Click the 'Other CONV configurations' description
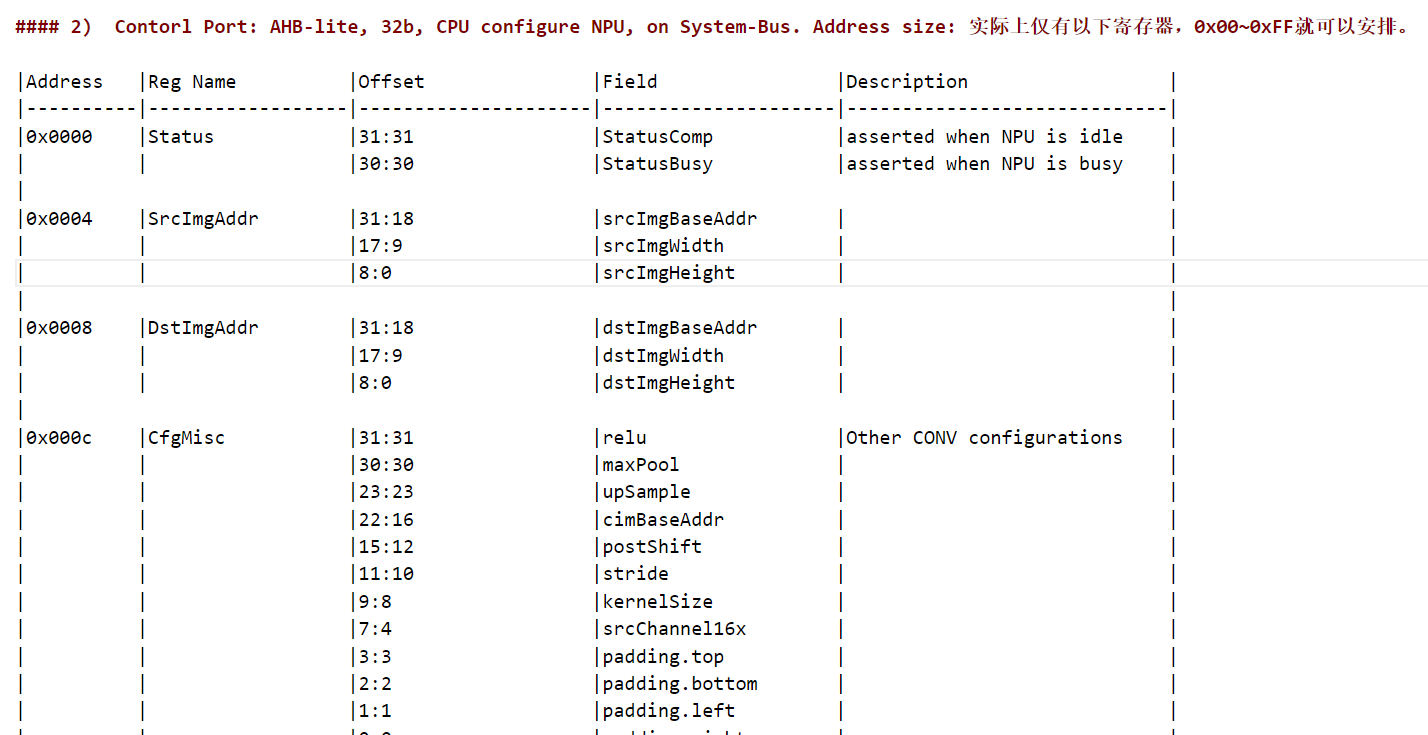This screenshot has width=1428, height=735. coord(984,438)
